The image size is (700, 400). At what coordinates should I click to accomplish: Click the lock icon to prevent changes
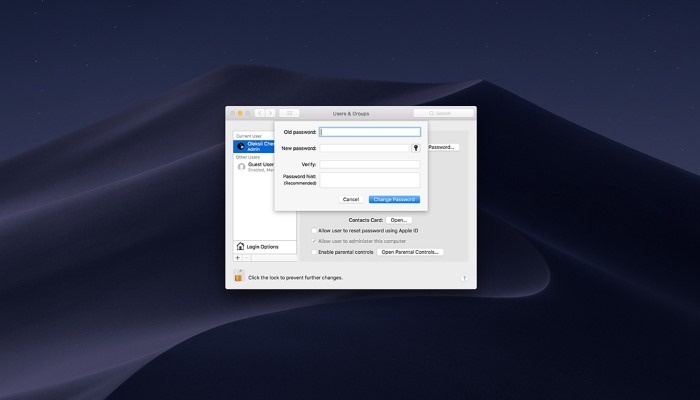(238, 276)
